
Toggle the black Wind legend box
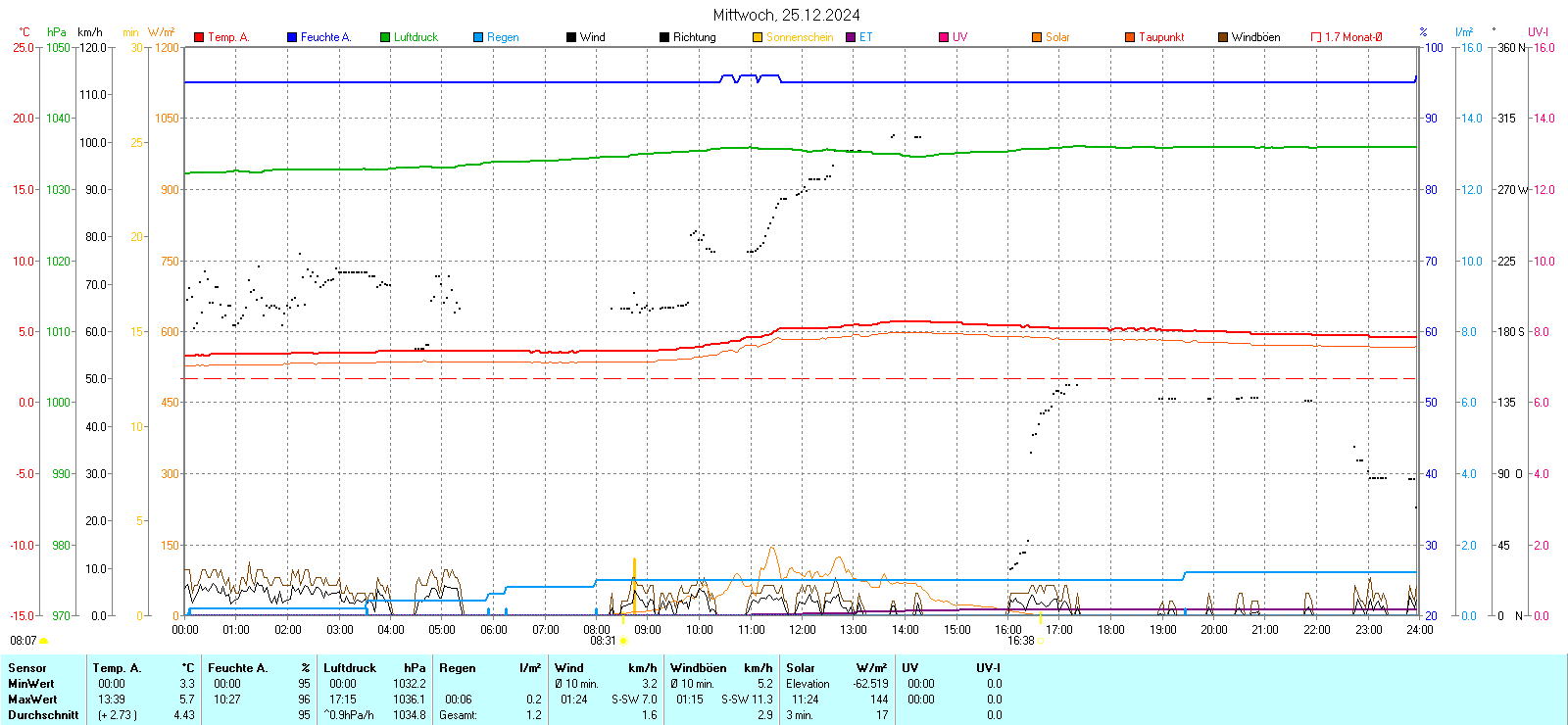[x=571, y=37]
